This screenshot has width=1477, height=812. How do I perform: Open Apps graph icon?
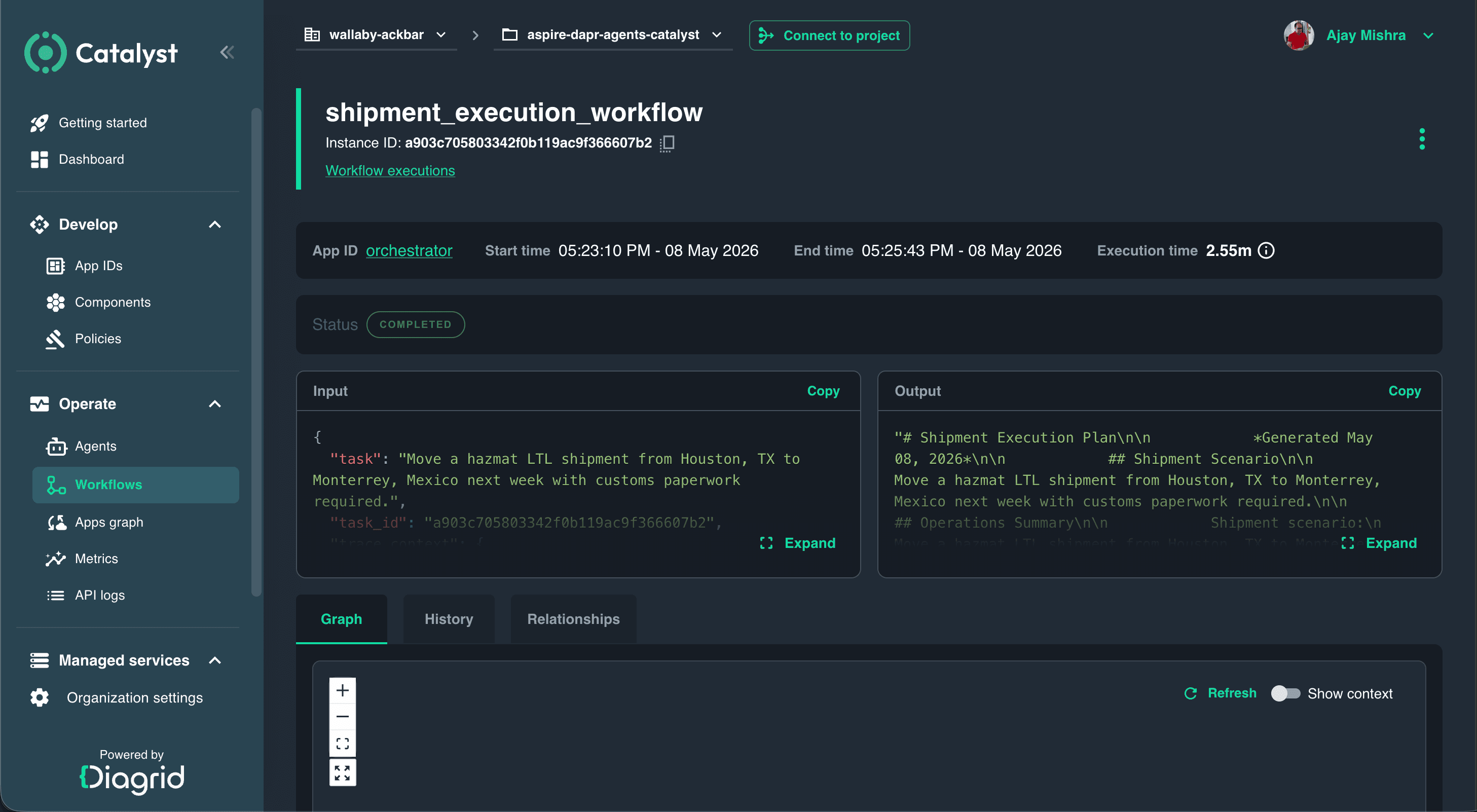56,523
